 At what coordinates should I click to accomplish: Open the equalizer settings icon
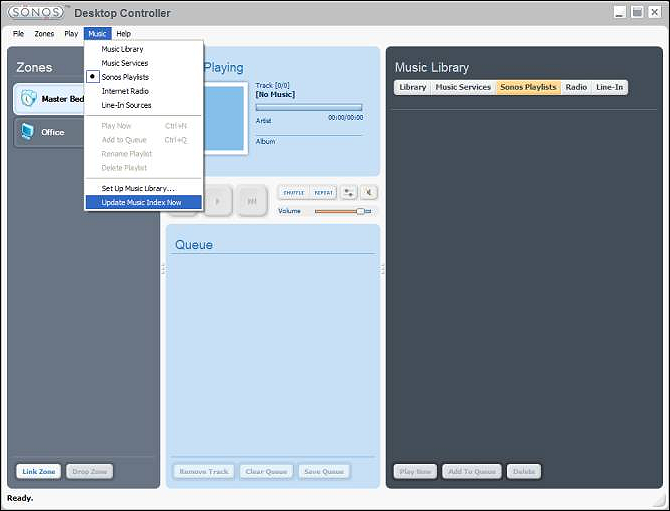point(349,193)
